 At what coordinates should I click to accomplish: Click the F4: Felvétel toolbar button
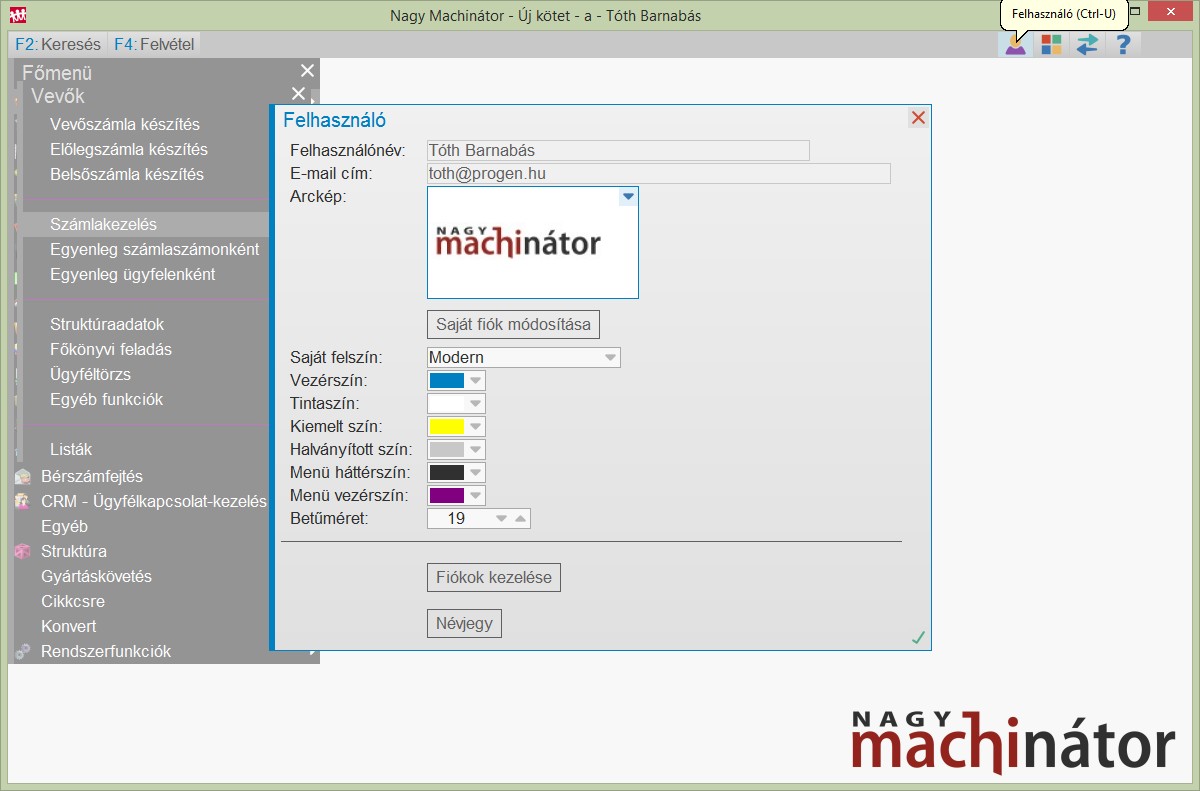pos(156,45)
